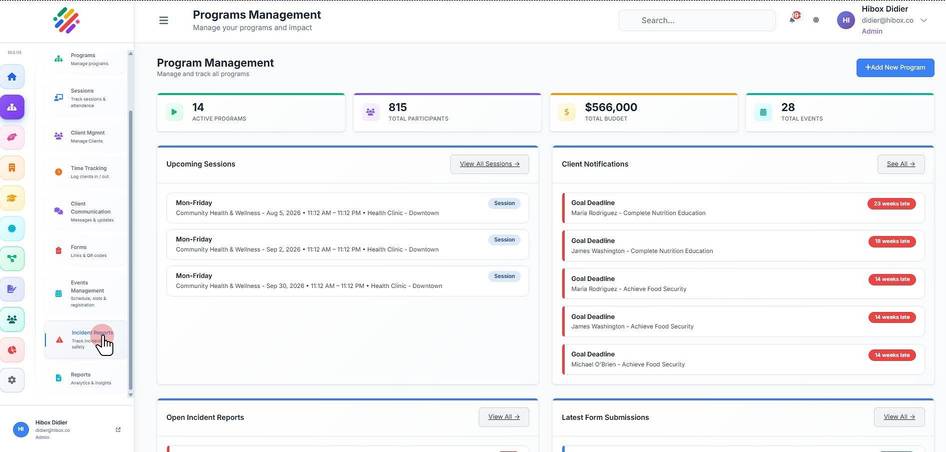
Task: Select the purple Programs module rail icon
Action: pyautogui.click(x=12, y=107)
